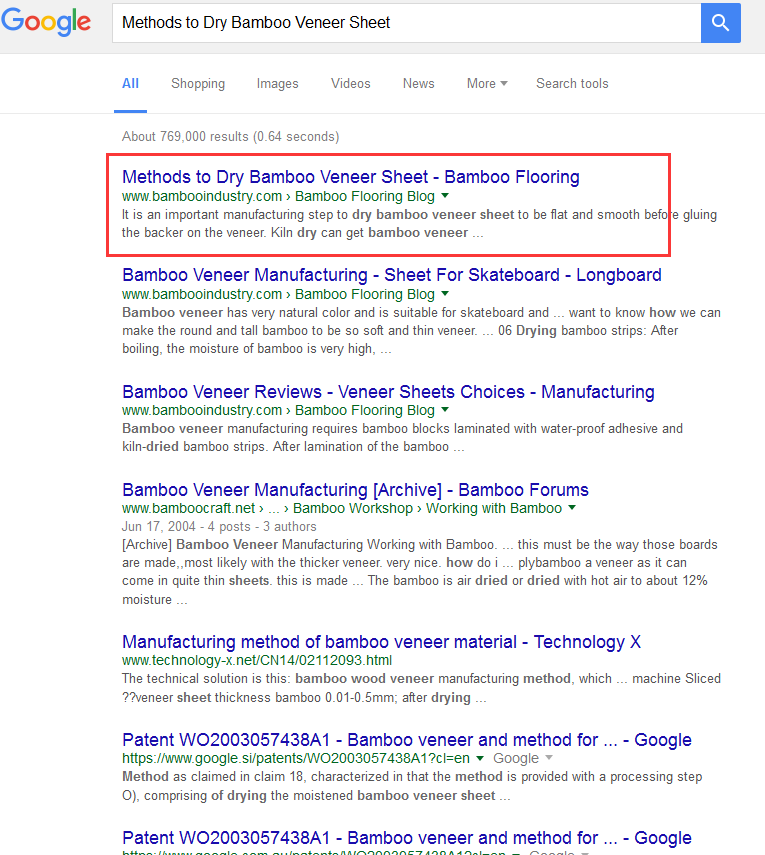Open 'Methods to Dry Bamboo Veneer Sheet' result
The image size is (765, 855).
point(351,177)
